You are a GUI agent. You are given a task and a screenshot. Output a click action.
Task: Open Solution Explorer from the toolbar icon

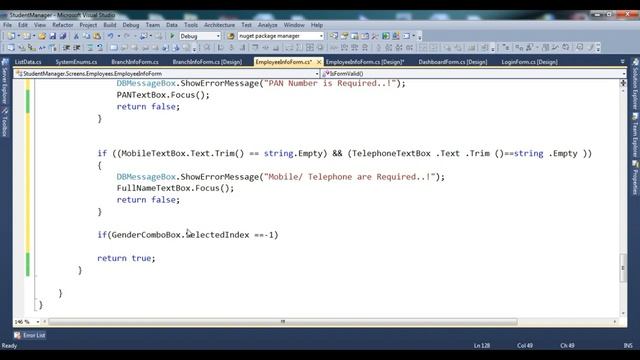[334, 36]
